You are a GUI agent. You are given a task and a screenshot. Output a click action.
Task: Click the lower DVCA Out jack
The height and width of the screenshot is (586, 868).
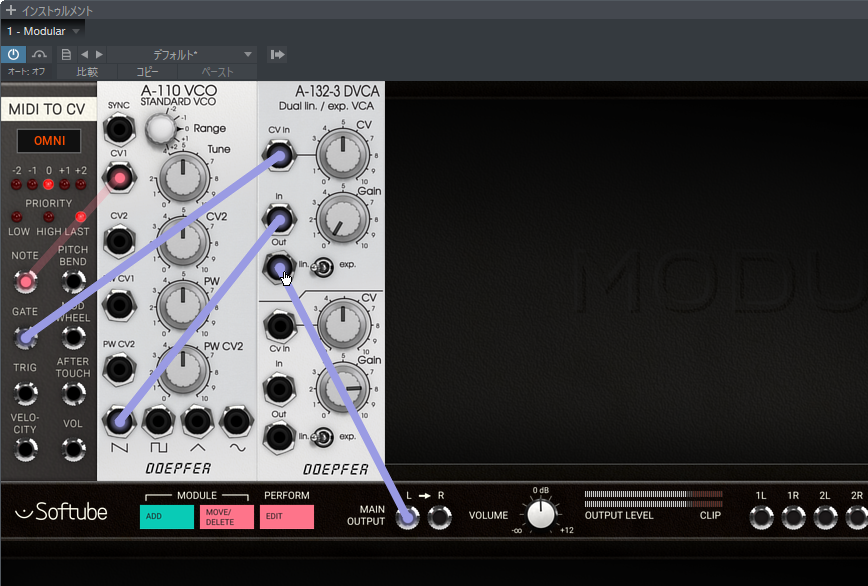(x=279, y=437)
